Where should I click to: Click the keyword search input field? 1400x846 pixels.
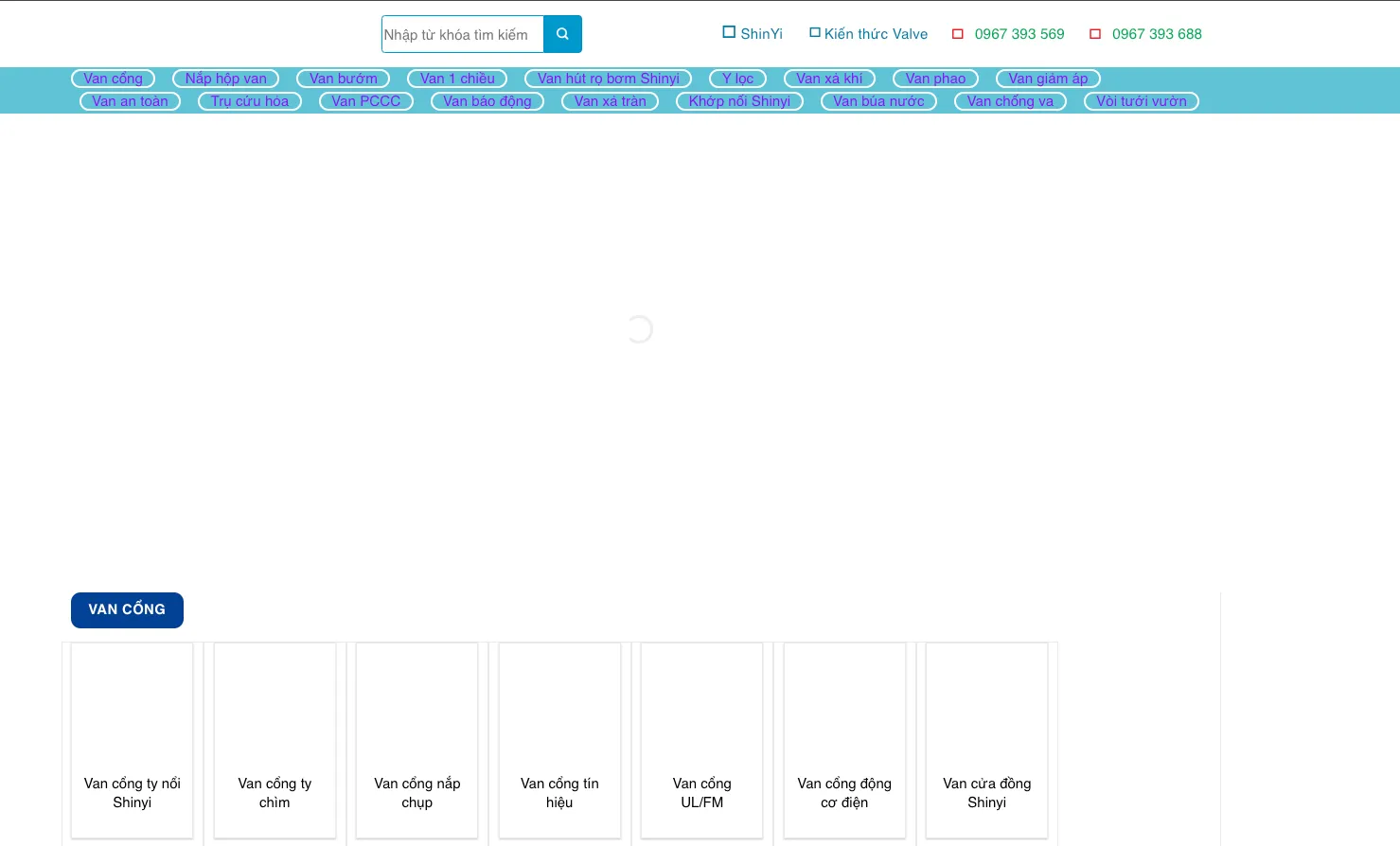pyautogui.click(x=462, y=34)
